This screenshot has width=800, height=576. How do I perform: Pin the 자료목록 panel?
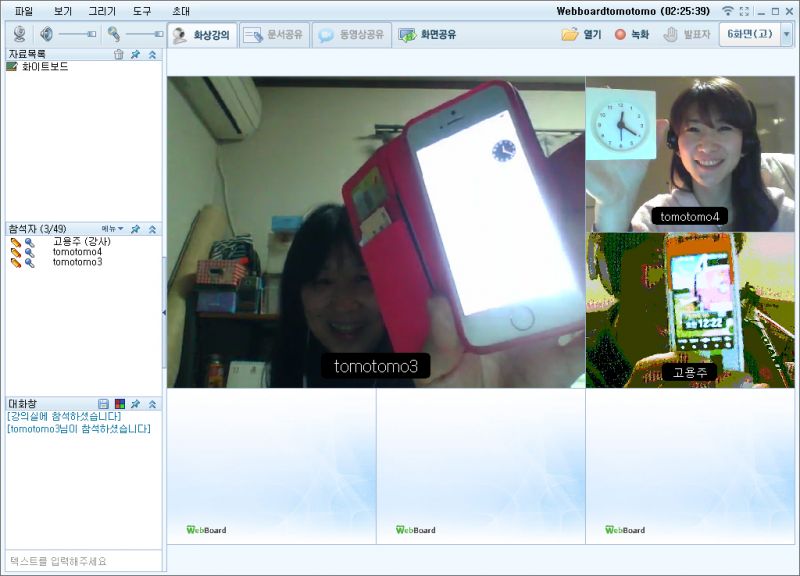135,54
